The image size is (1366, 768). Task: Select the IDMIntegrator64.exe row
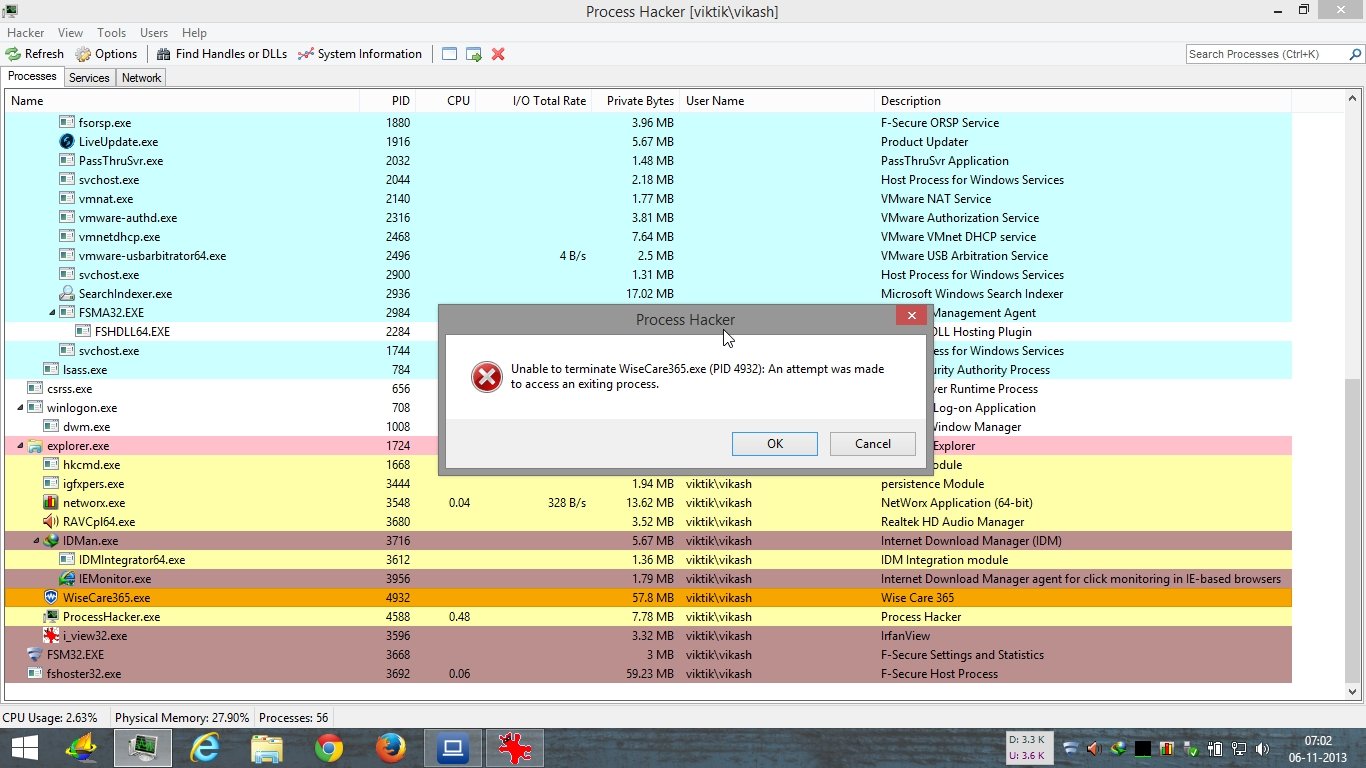pyautogui.click(x=648, y=560)
